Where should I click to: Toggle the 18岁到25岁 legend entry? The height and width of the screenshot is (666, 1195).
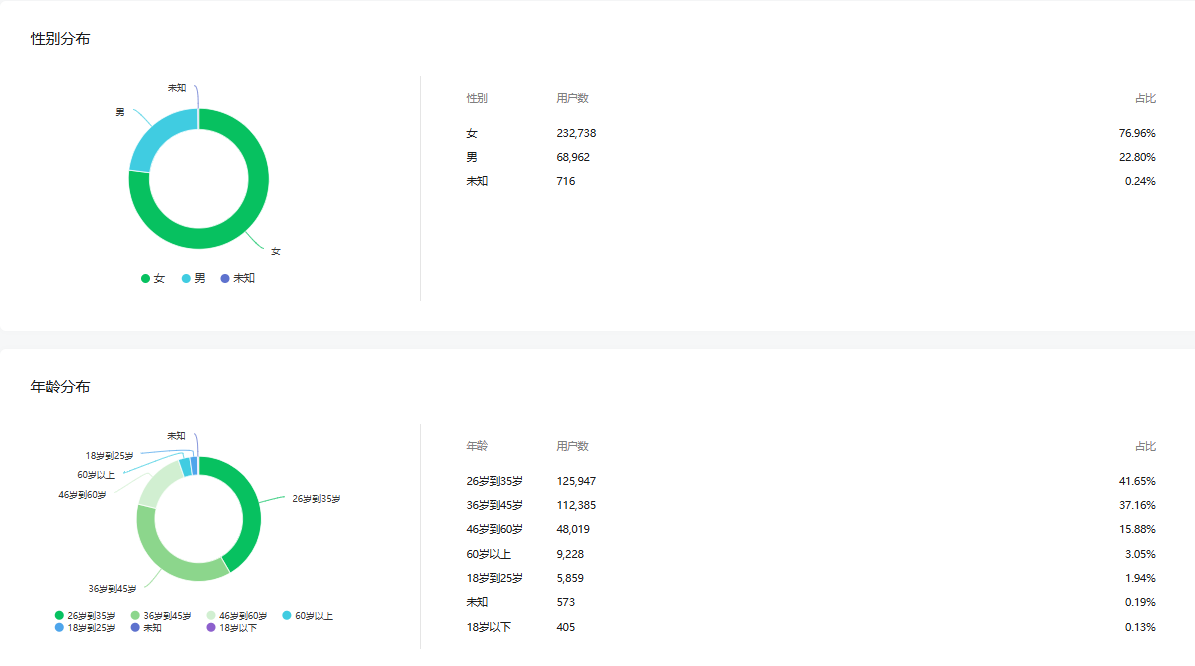85,627
